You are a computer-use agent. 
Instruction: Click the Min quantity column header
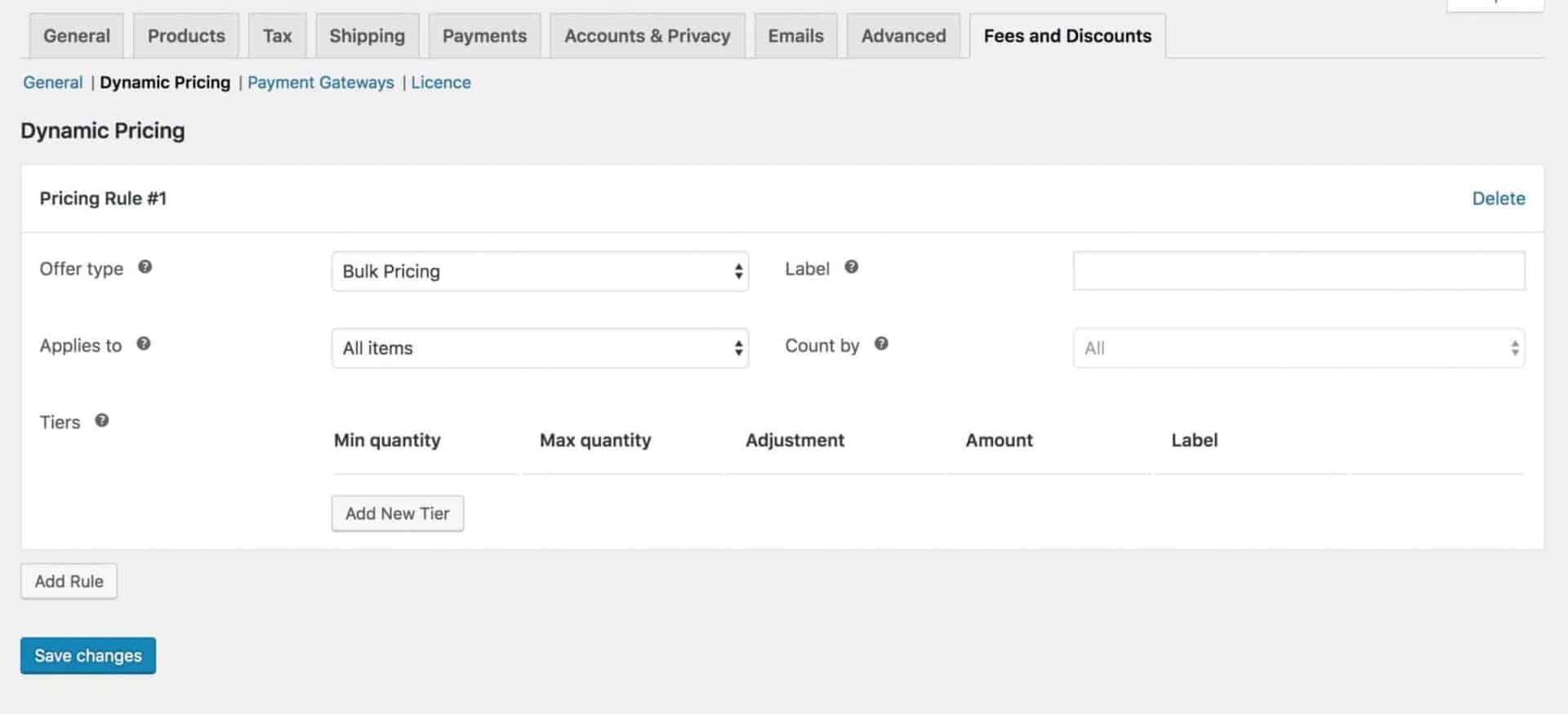[387, 440]
